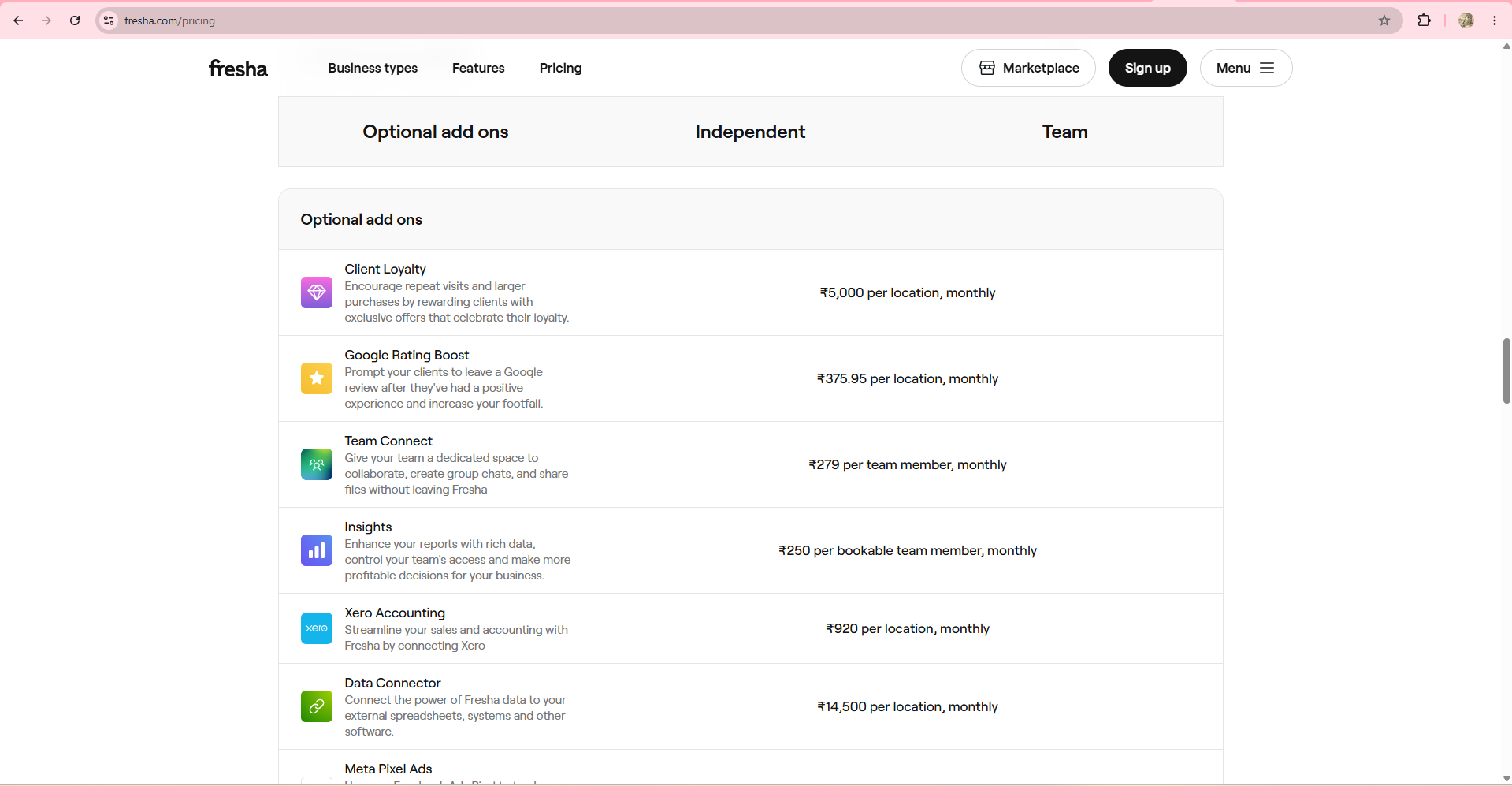Open the Features menu
The height and width of the screenshot is (786, 1512).
(478, 68)
